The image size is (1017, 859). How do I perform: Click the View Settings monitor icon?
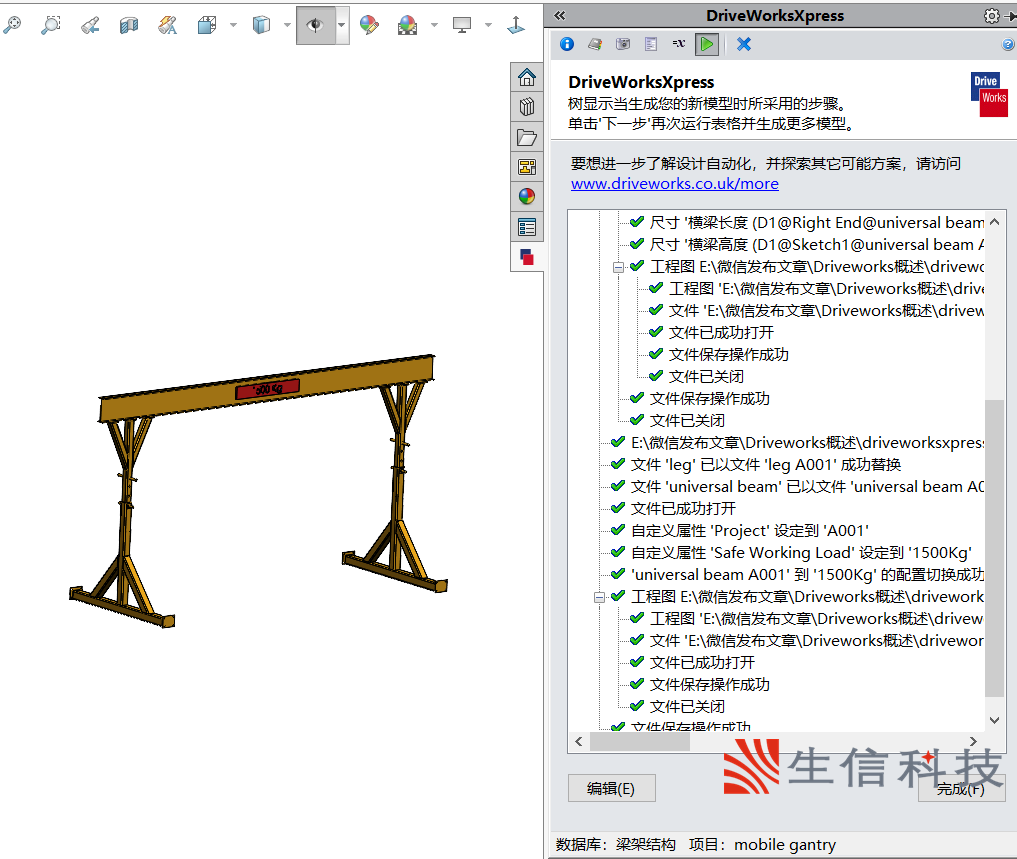point(462,25)
